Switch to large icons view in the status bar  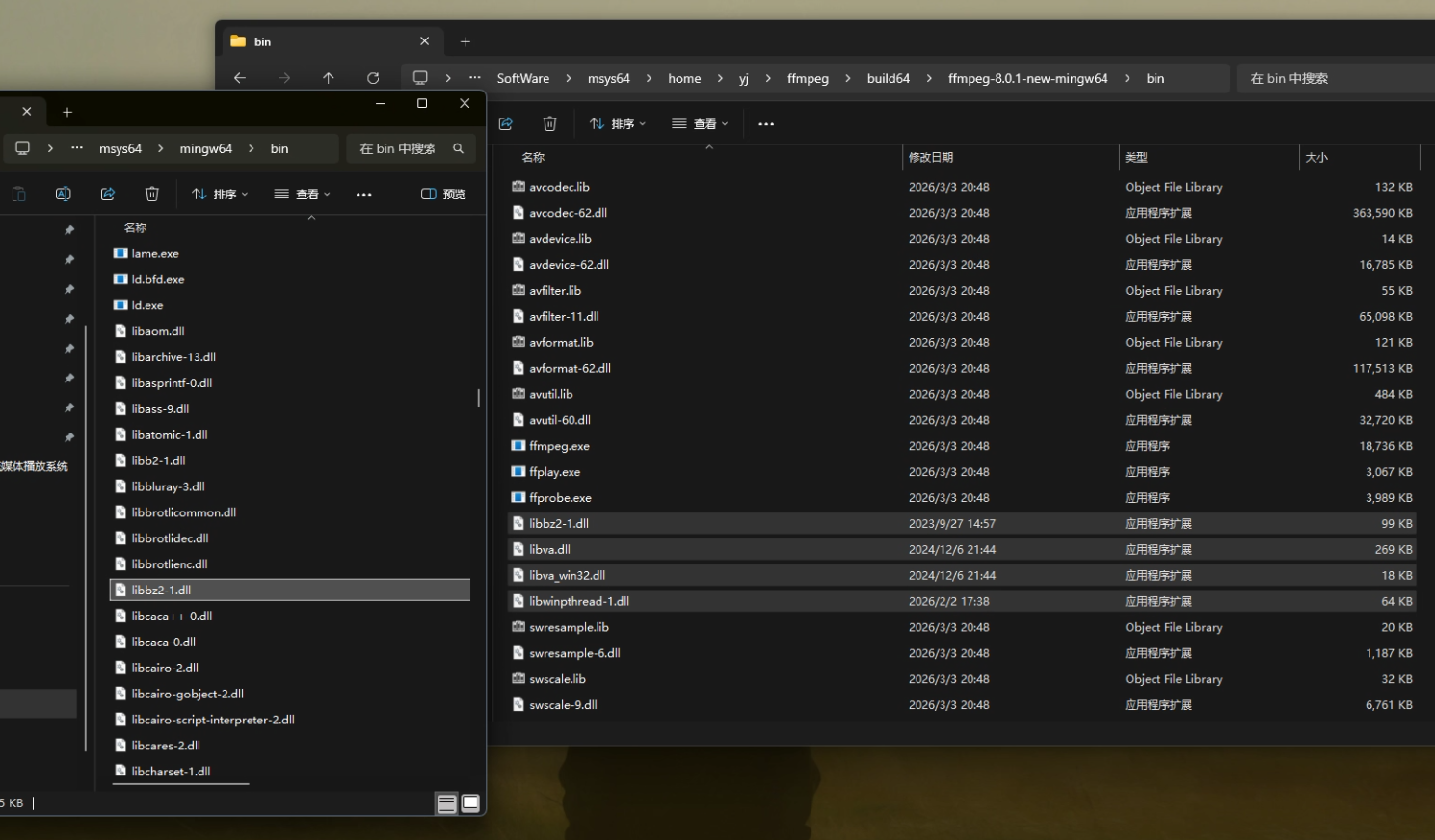pos(470,803)
